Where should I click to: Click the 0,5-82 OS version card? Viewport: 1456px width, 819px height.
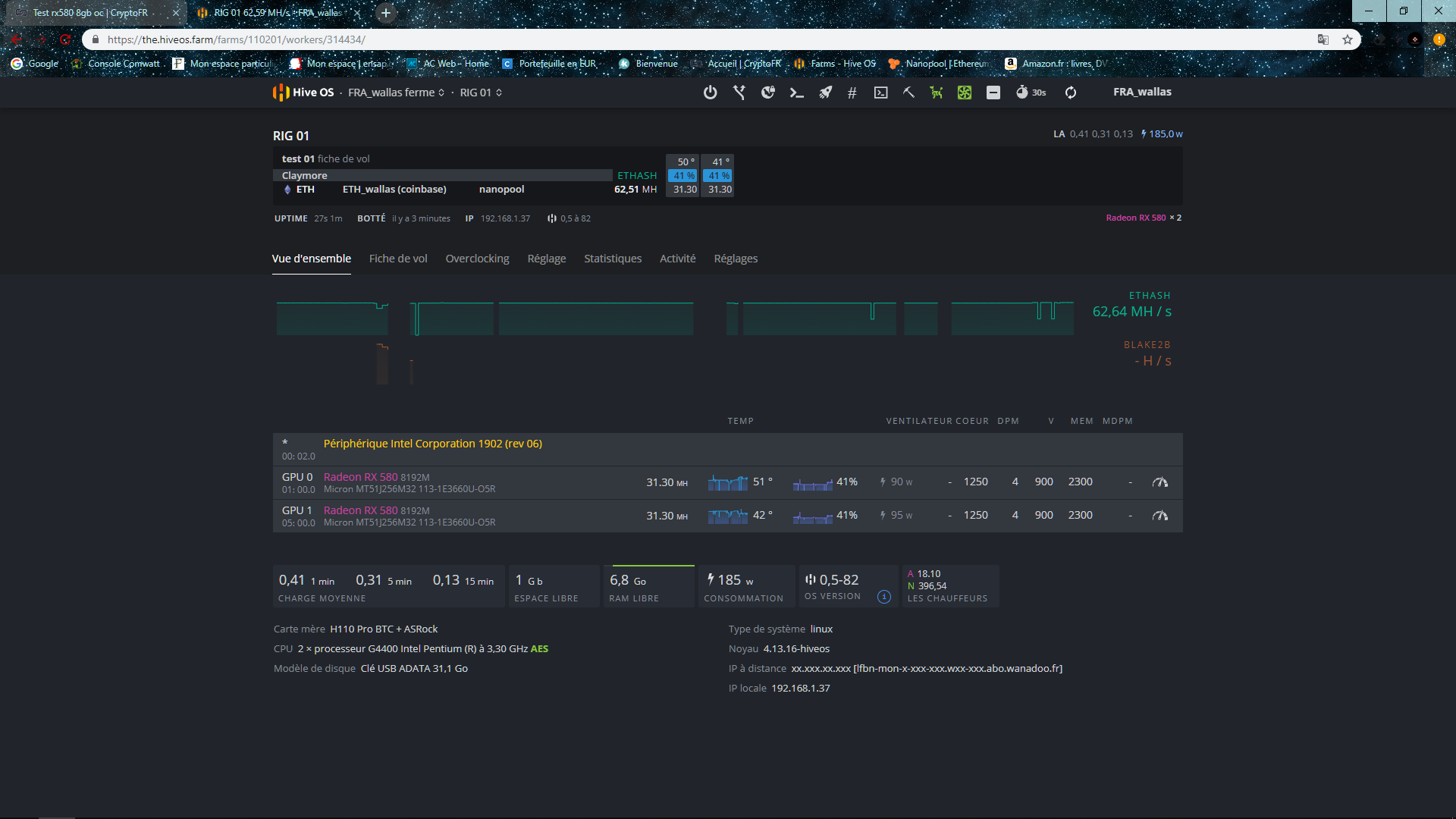coord(849,586)
